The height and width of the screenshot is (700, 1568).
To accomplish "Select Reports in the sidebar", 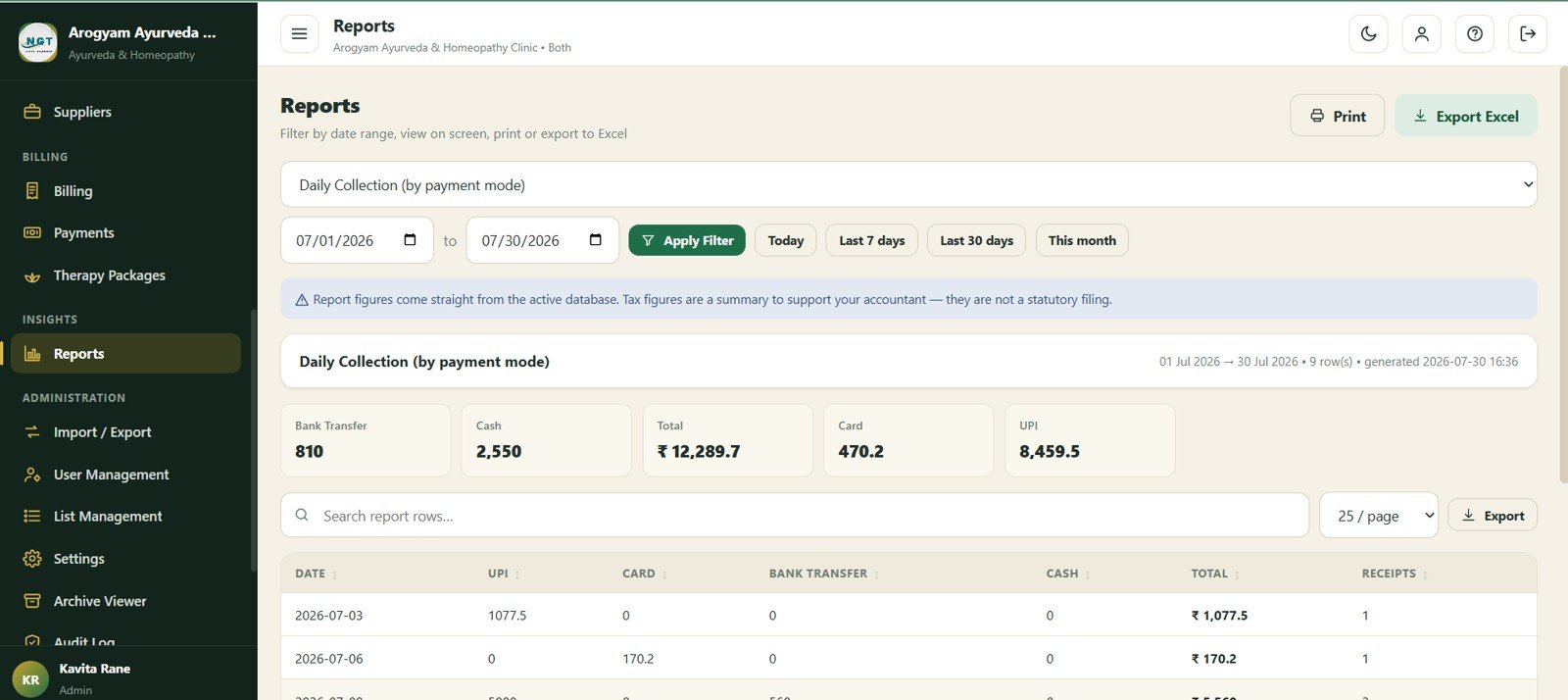I will coord(125,354).
